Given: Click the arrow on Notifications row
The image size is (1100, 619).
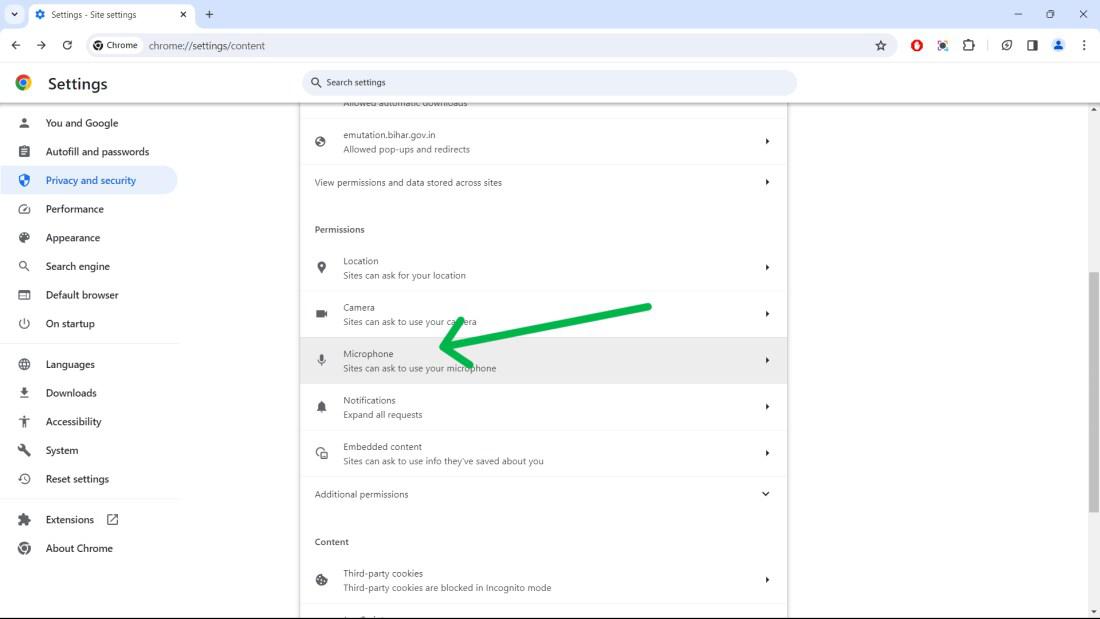Looking at the screenshot, I should click(767, 406).
